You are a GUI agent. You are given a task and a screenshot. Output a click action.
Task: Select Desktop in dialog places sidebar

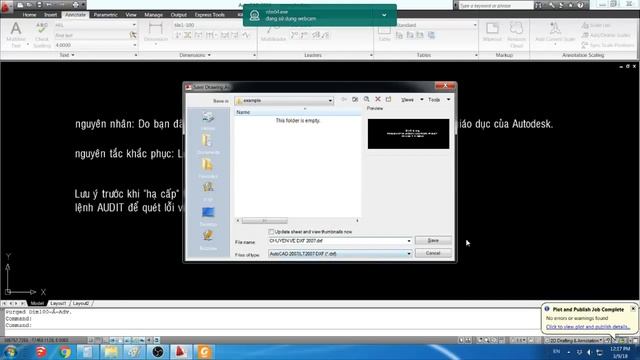(x=208, y=217)
